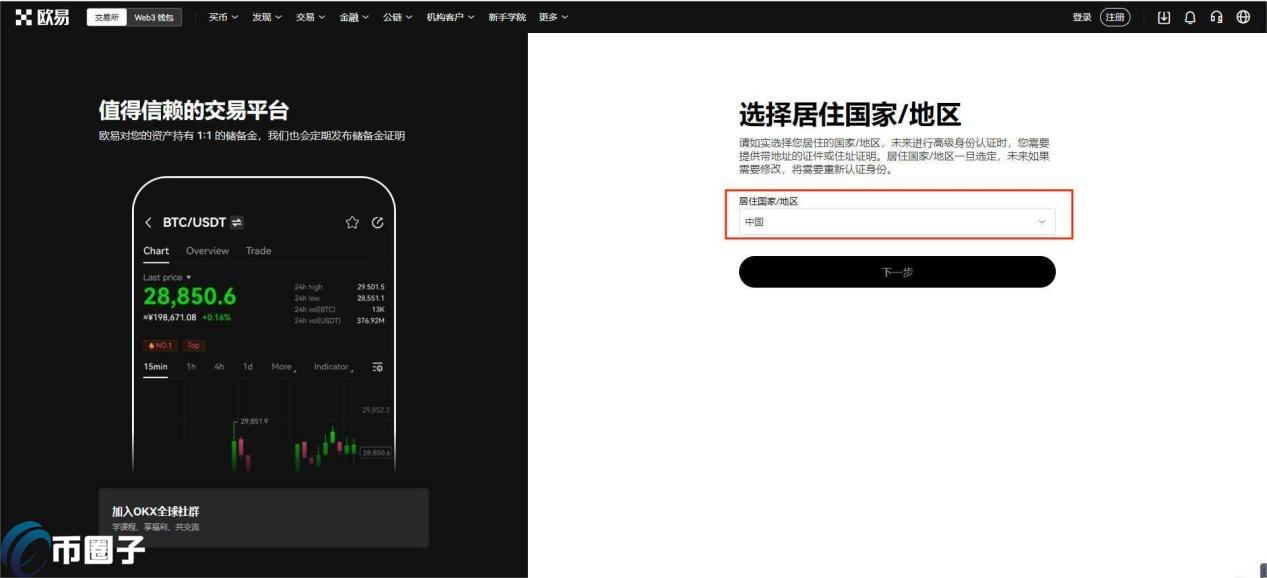Viewport: 1267px width, 578px height.
Task: Open the Indicator option on chart
Action: (333, 367)
